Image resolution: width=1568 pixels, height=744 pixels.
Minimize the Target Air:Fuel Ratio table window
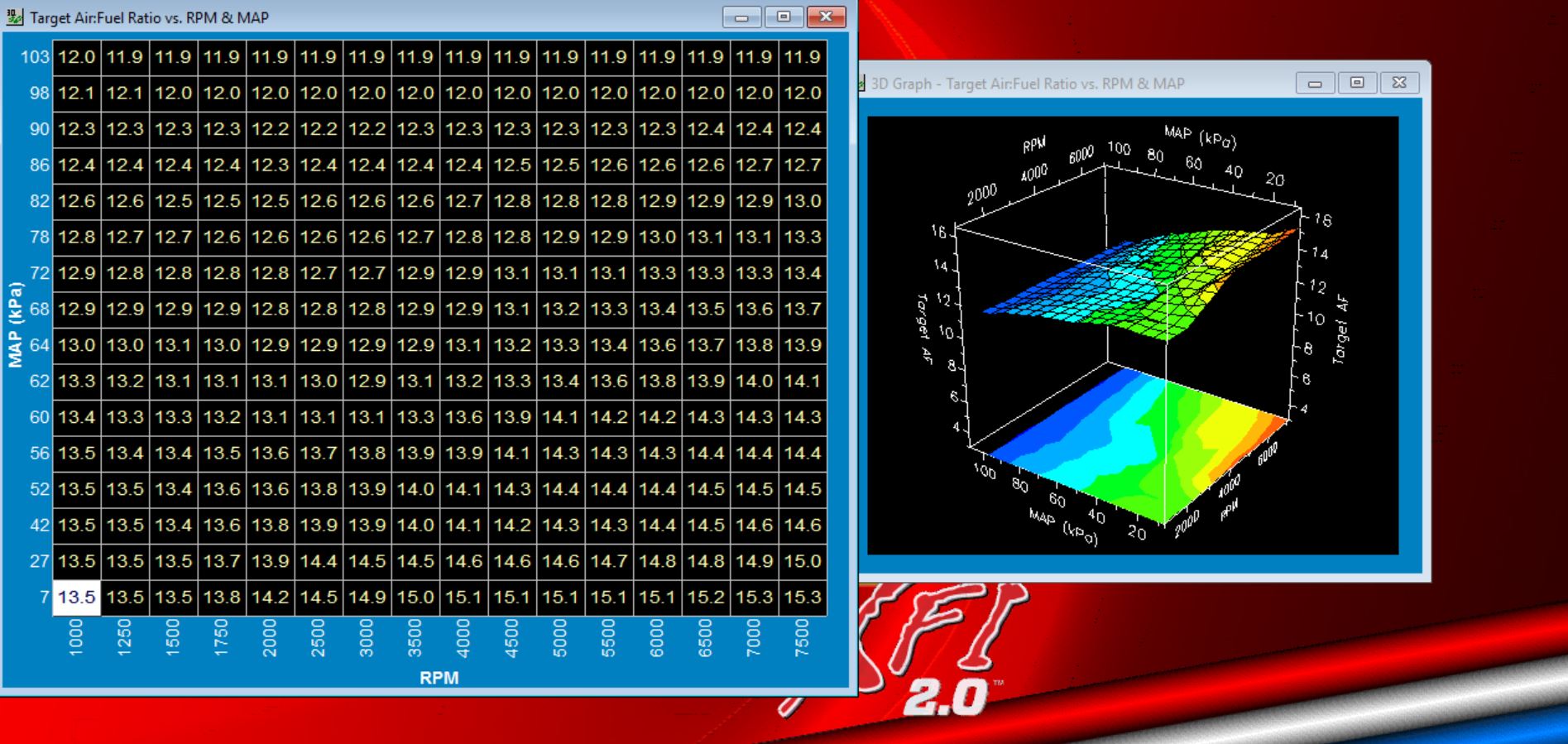click(741, 17)
